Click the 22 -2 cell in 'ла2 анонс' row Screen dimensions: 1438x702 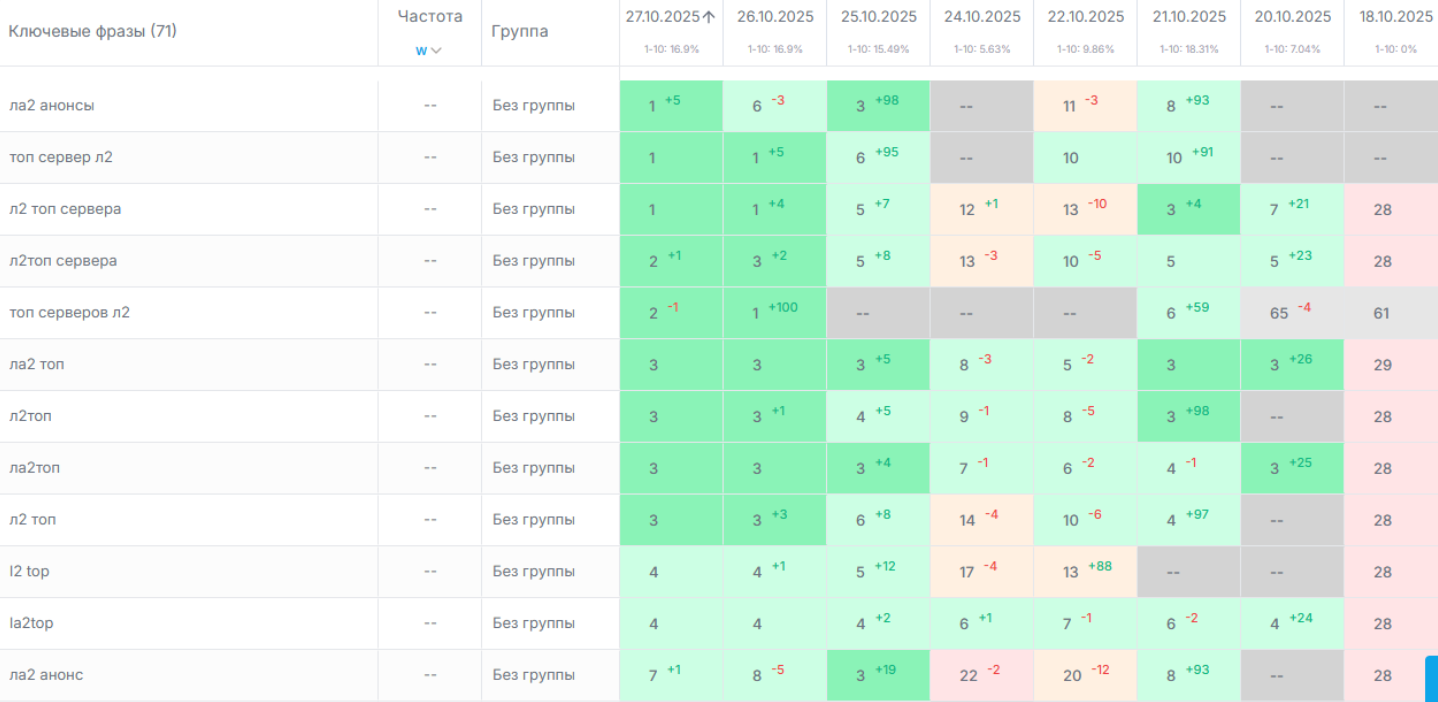(980, 675)
